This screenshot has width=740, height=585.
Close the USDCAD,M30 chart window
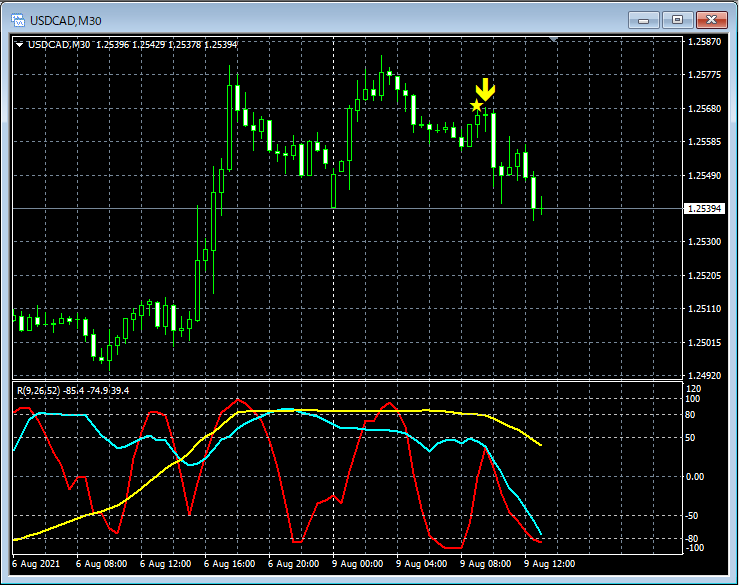point(711,20)
